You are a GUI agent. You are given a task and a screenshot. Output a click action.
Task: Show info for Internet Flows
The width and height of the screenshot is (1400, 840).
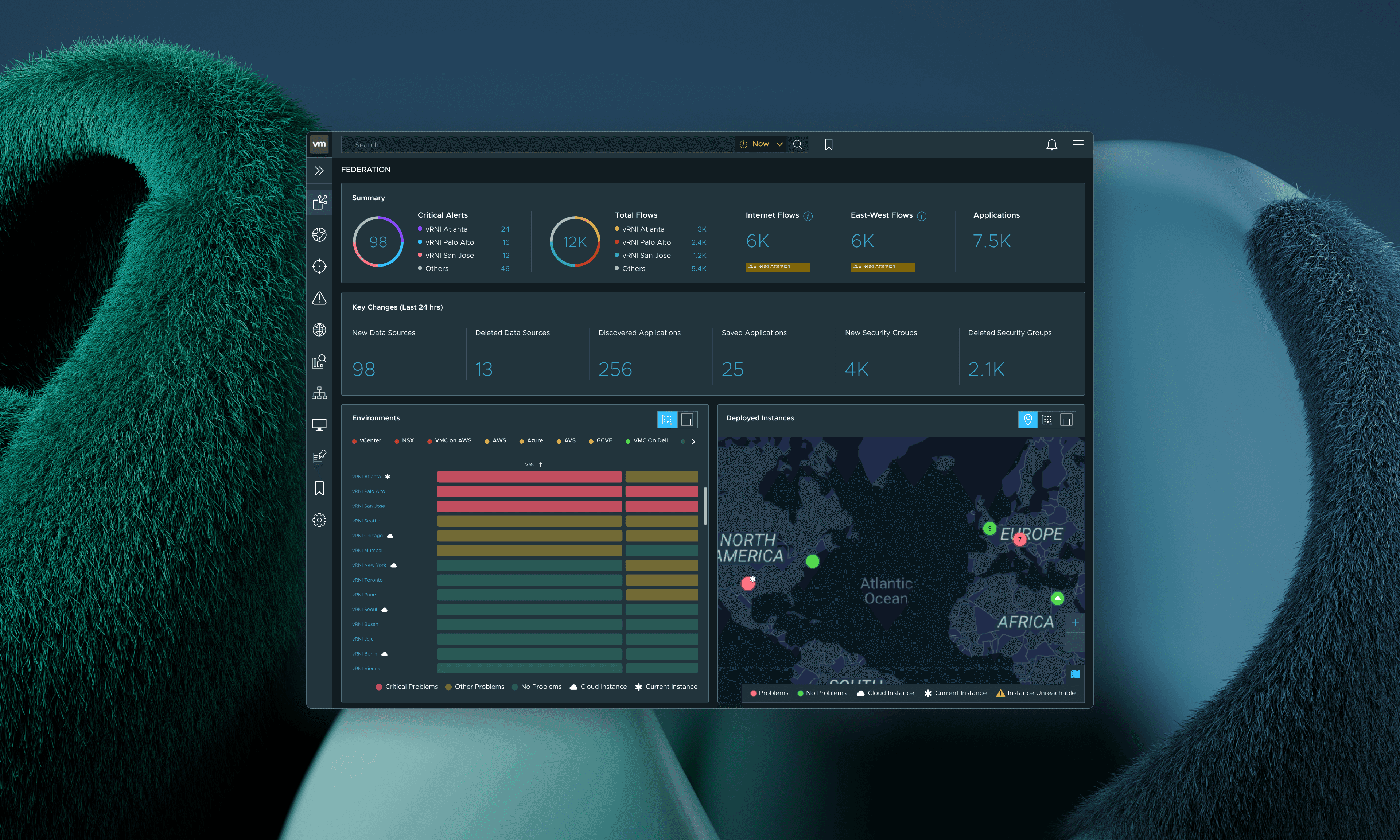(808, 216)
